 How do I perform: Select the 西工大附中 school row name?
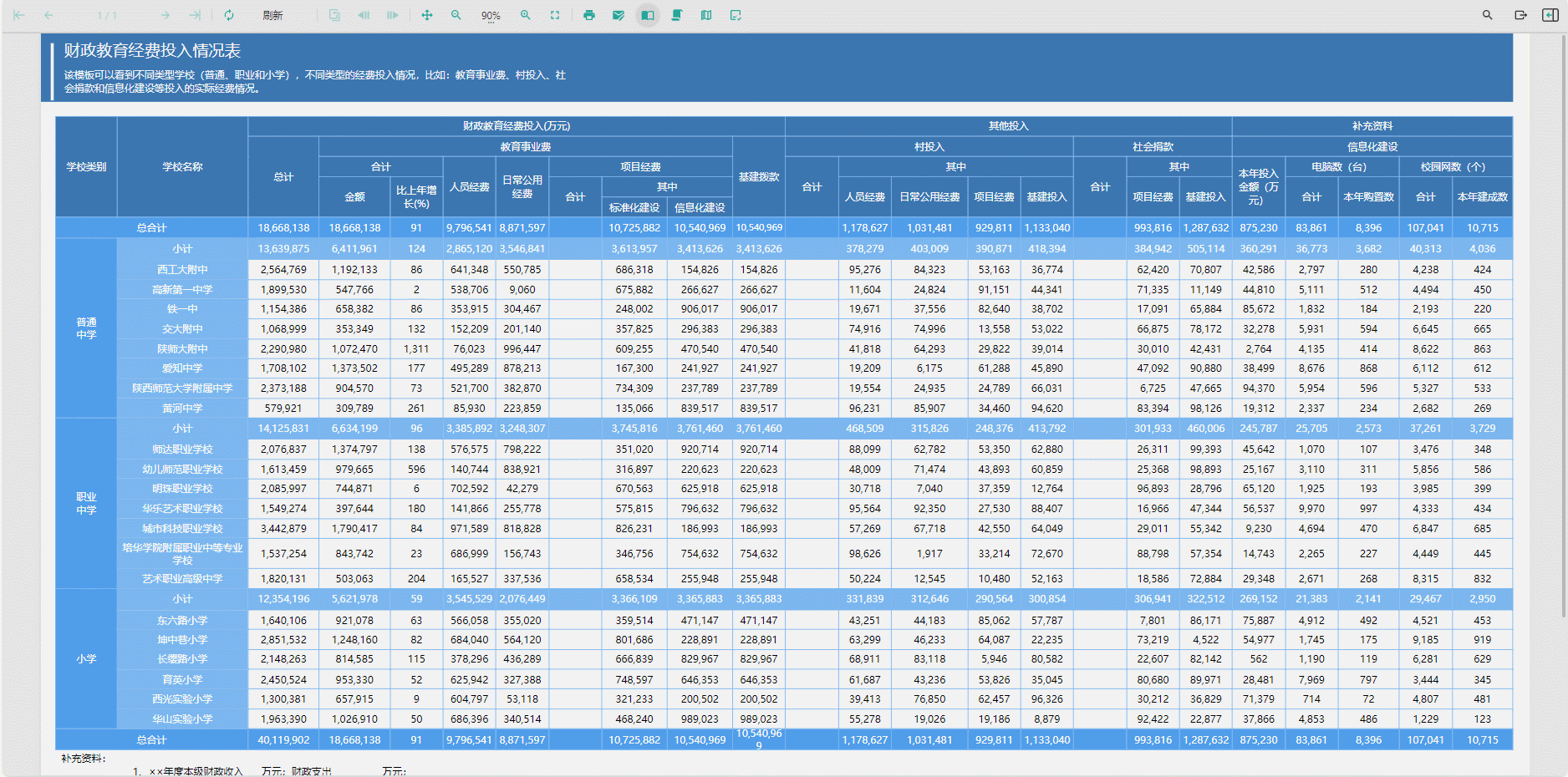[x=182, y=270]
